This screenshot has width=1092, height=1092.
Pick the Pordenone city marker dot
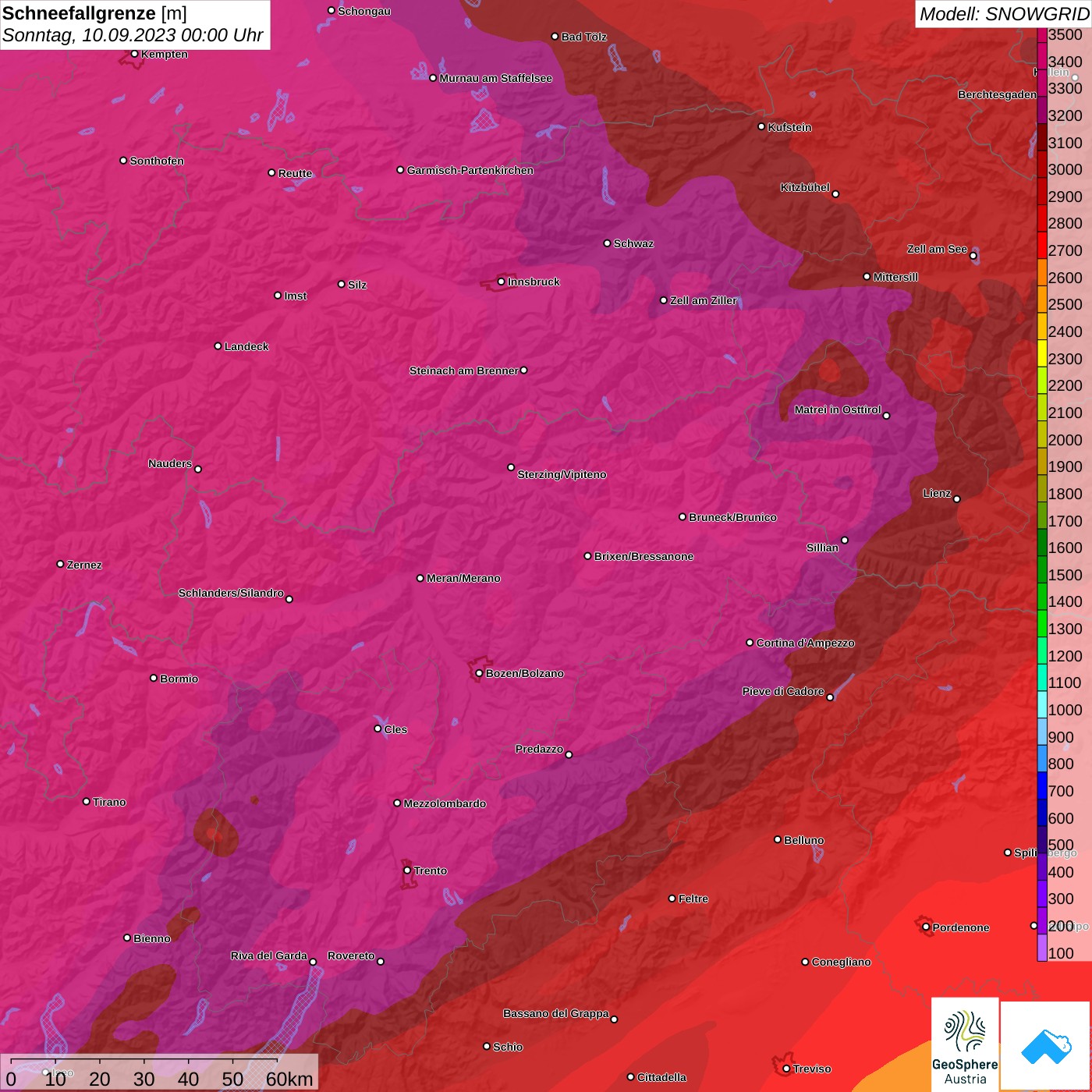pos(926,927)
